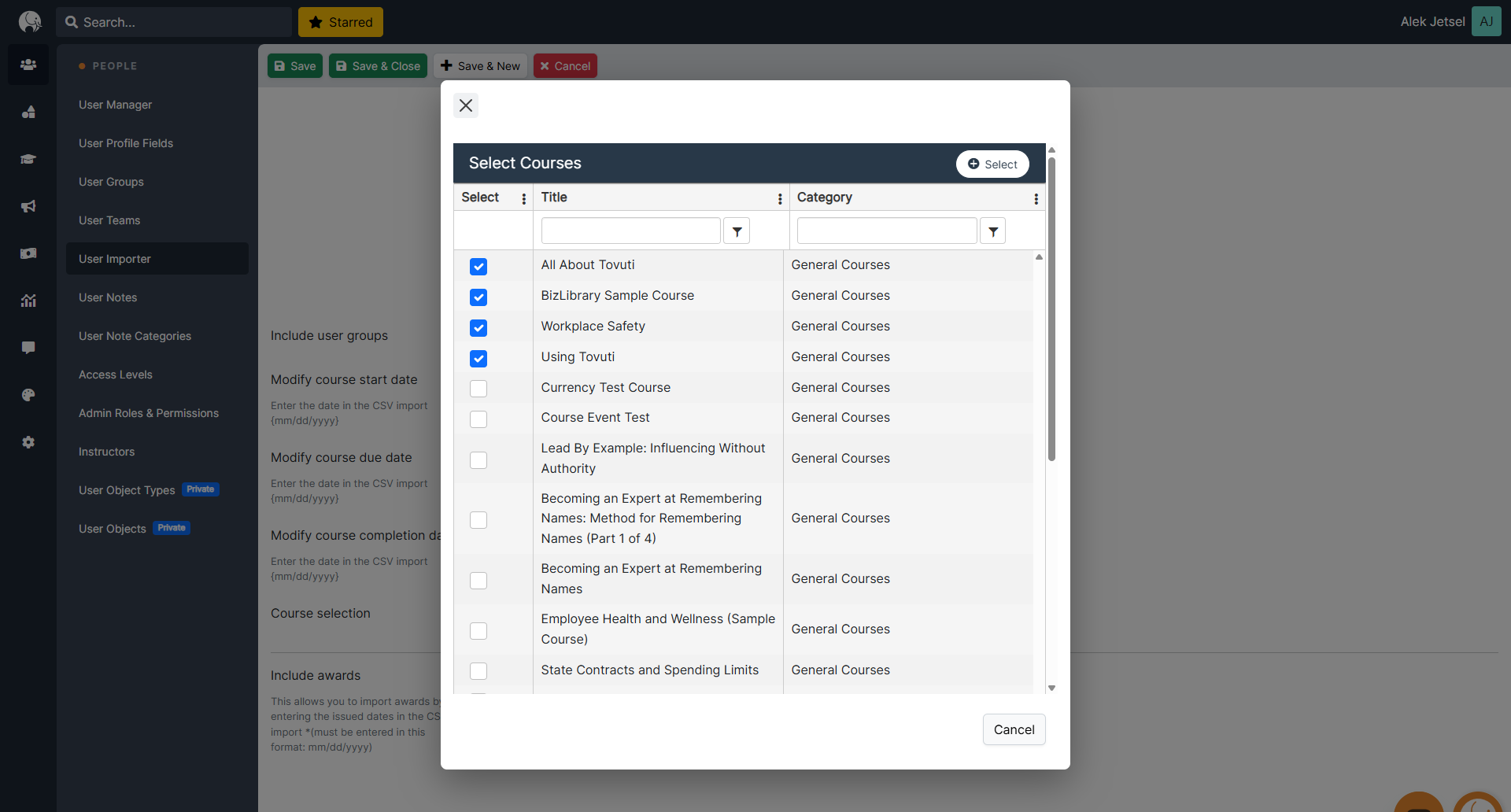Close the dialog with the X icon
The width and height of the screenshot is (1511, 812).
pos(466,105)
